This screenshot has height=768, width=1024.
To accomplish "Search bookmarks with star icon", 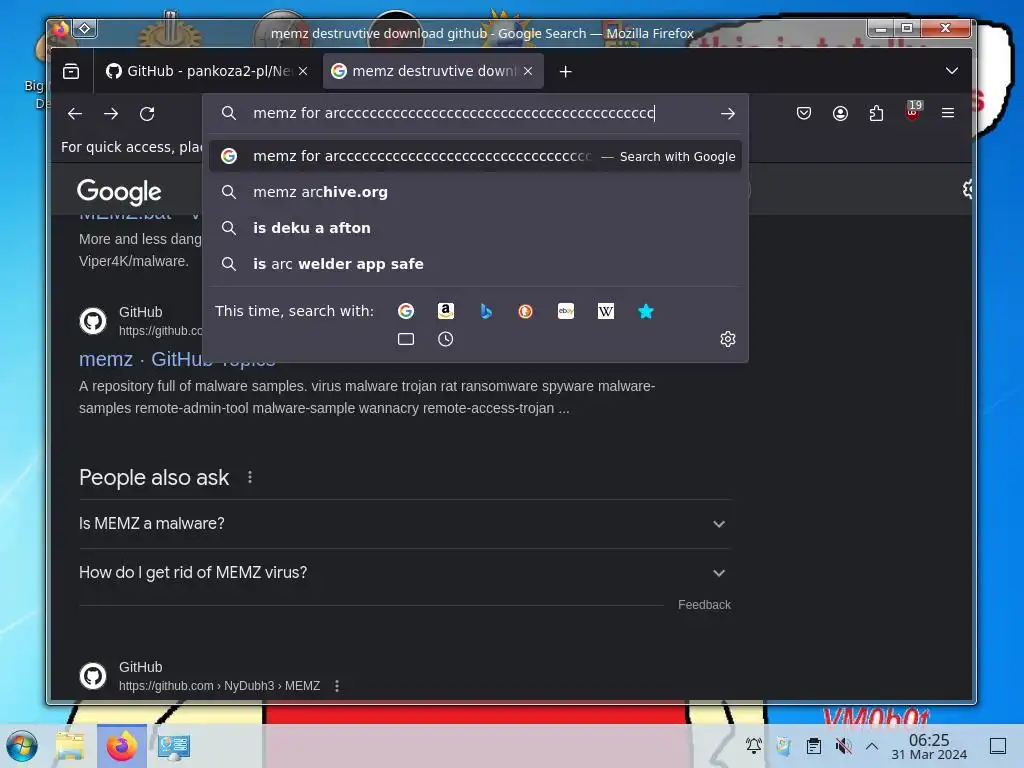I will tap(646, 311).
